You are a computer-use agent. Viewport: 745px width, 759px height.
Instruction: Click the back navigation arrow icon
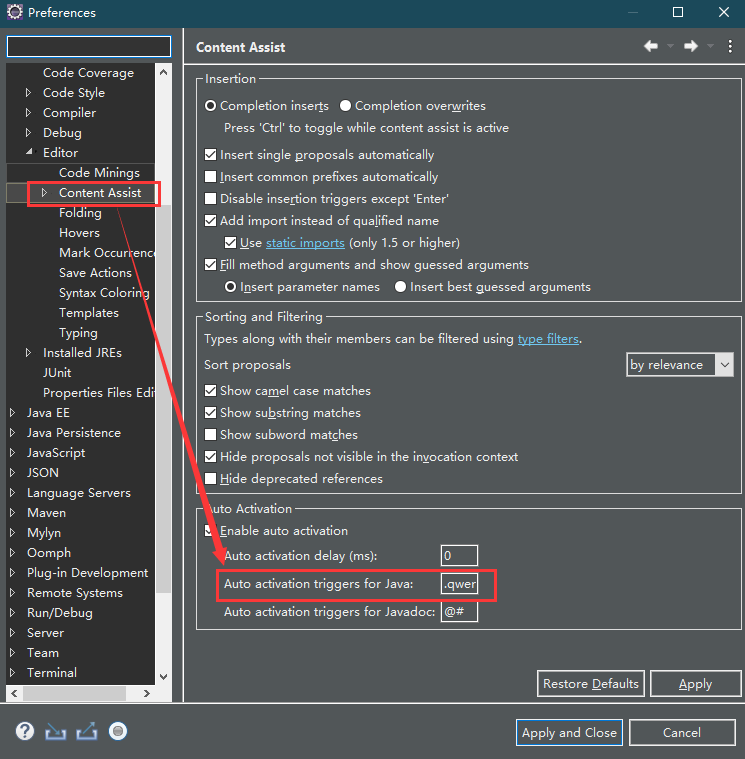click(651, 46)
